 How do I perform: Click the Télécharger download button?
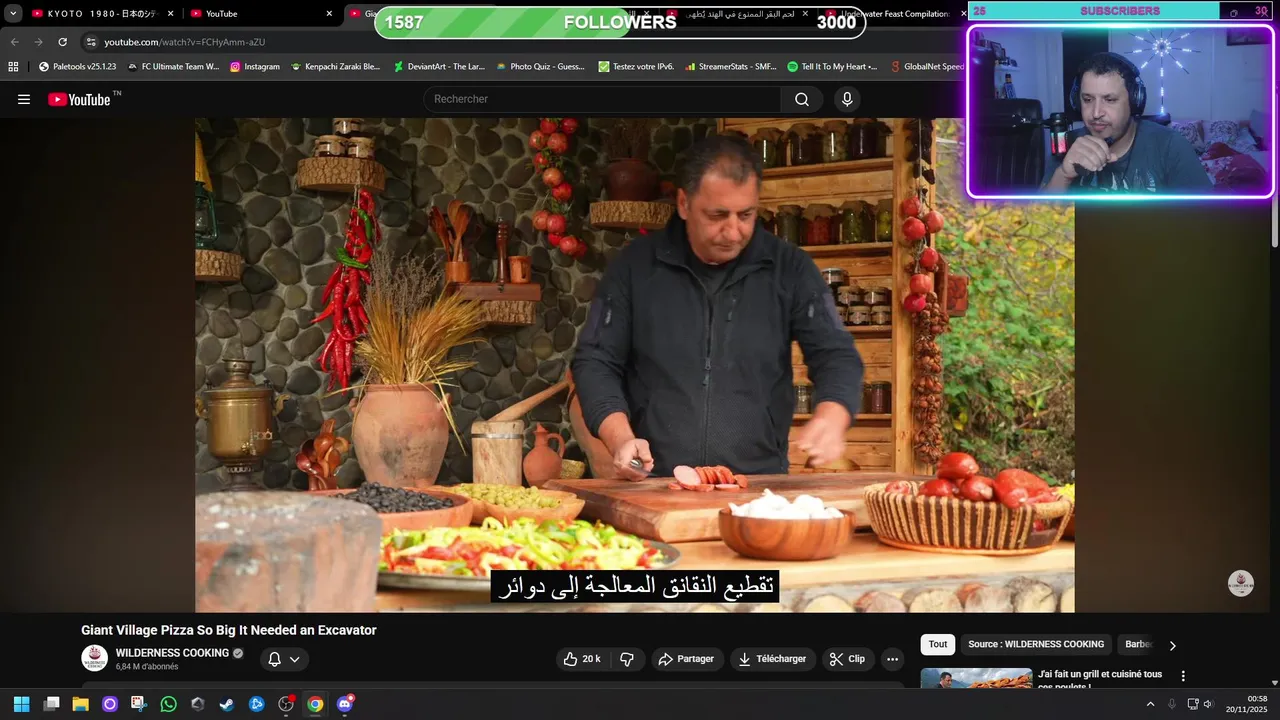(772, 659)
